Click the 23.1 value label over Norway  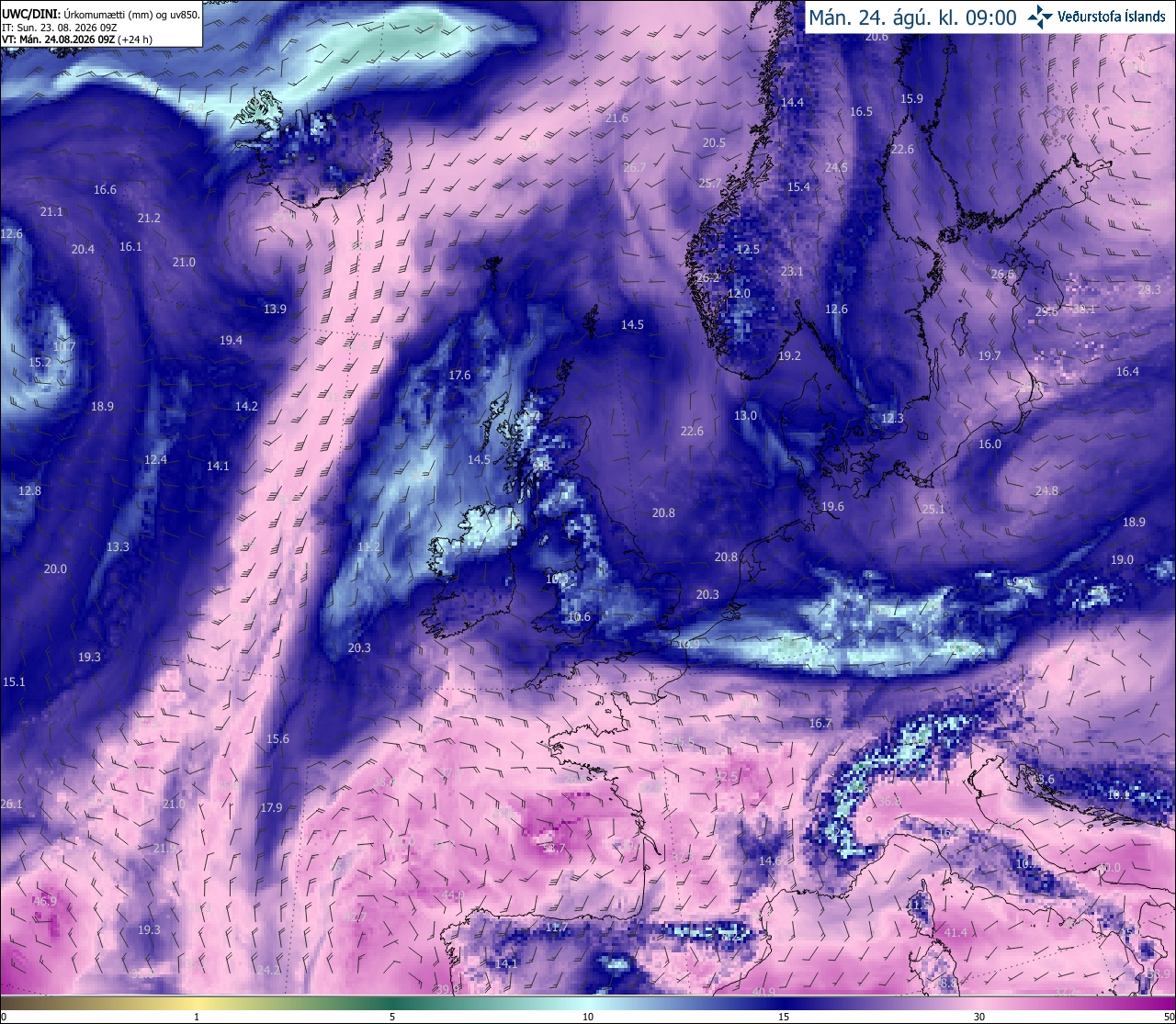click(792, 272)
